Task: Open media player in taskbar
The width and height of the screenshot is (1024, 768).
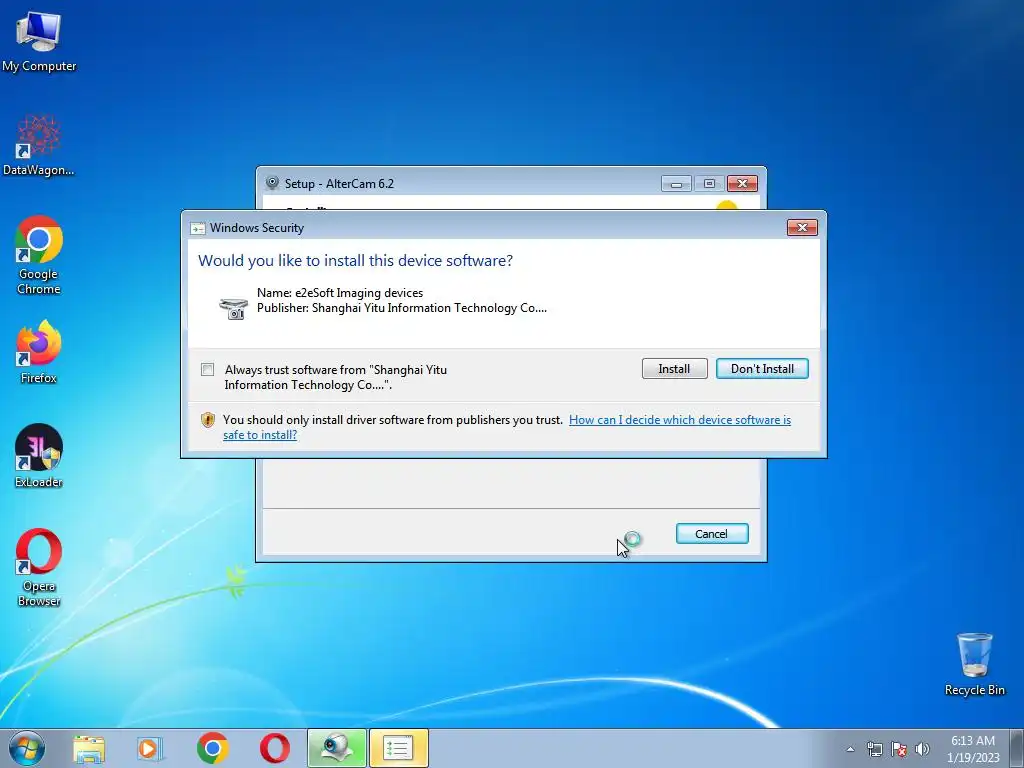Action: 150,748
